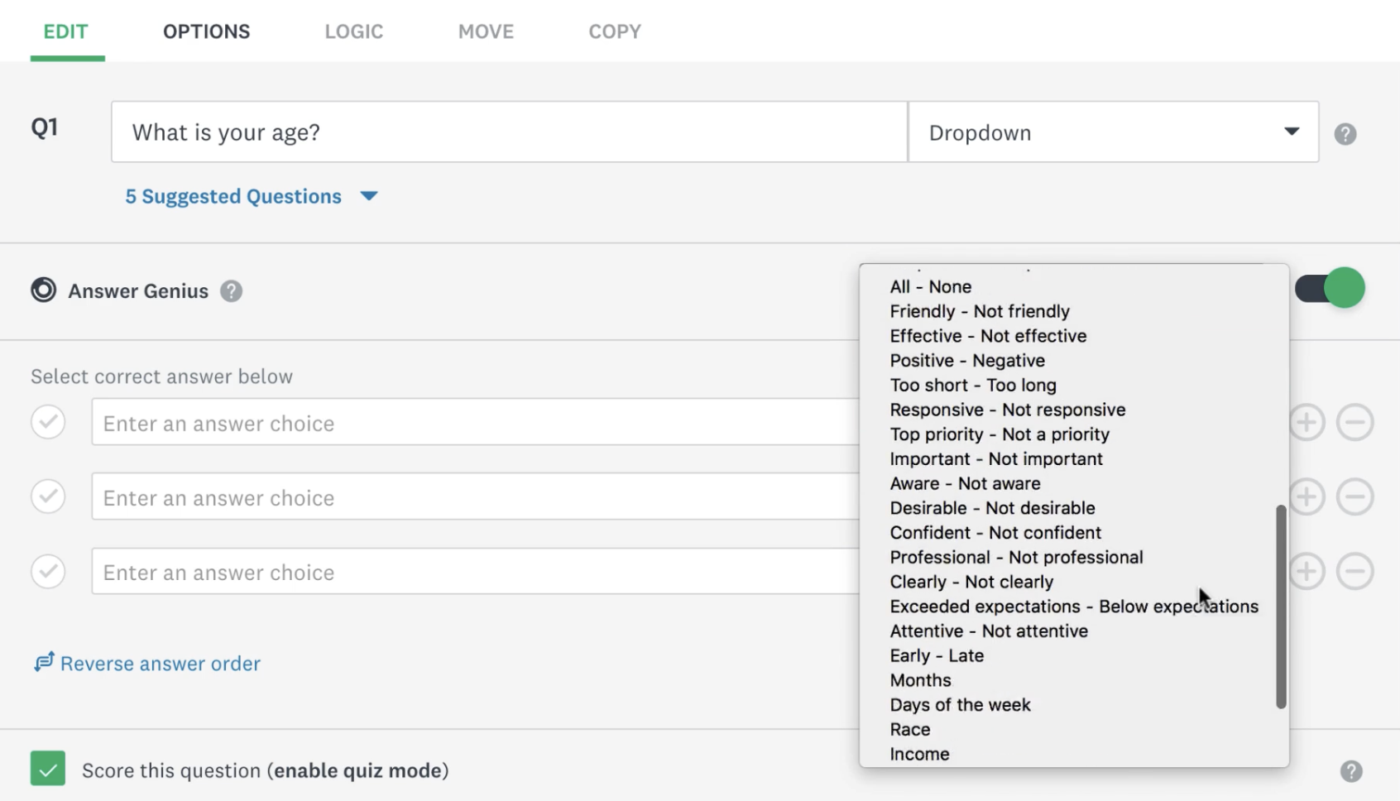Pick Professional - Not professional option
The image size is (1400, 801).
(x=1016, y=557)
